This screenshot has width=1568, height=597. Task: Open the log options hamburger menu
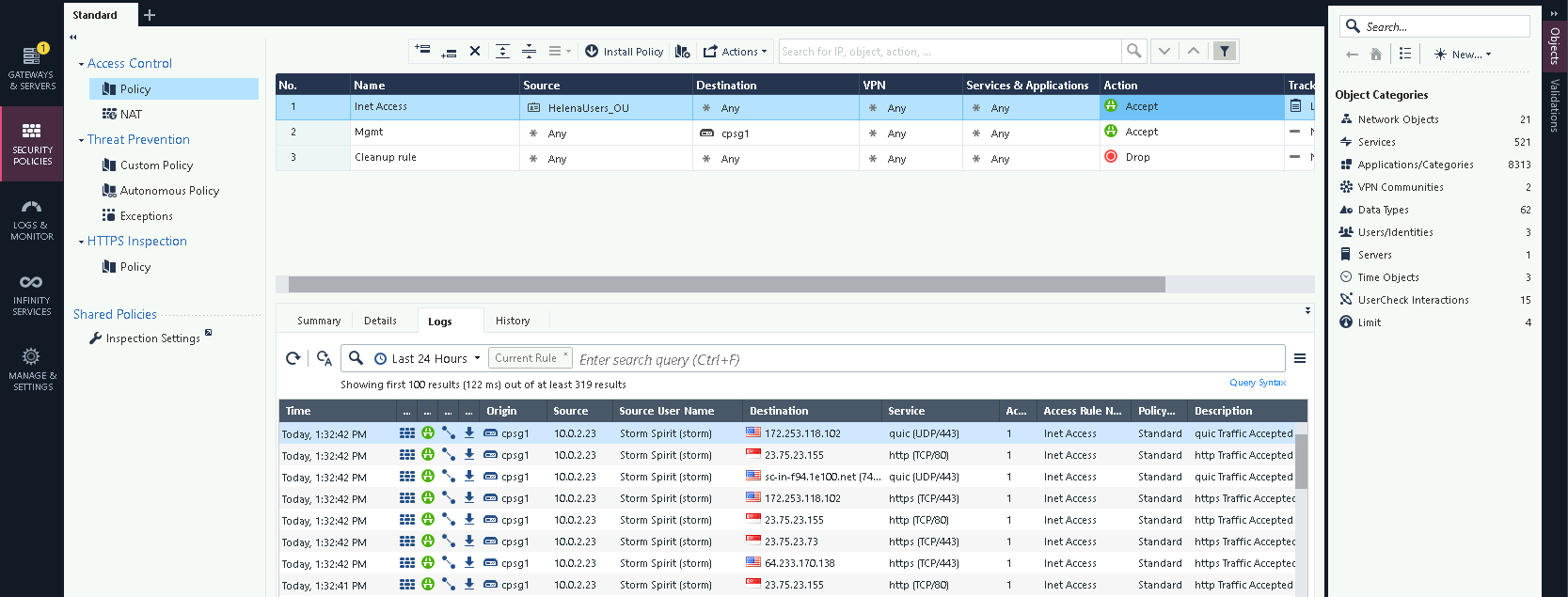pyautogui.click(x=1299, y=358)
